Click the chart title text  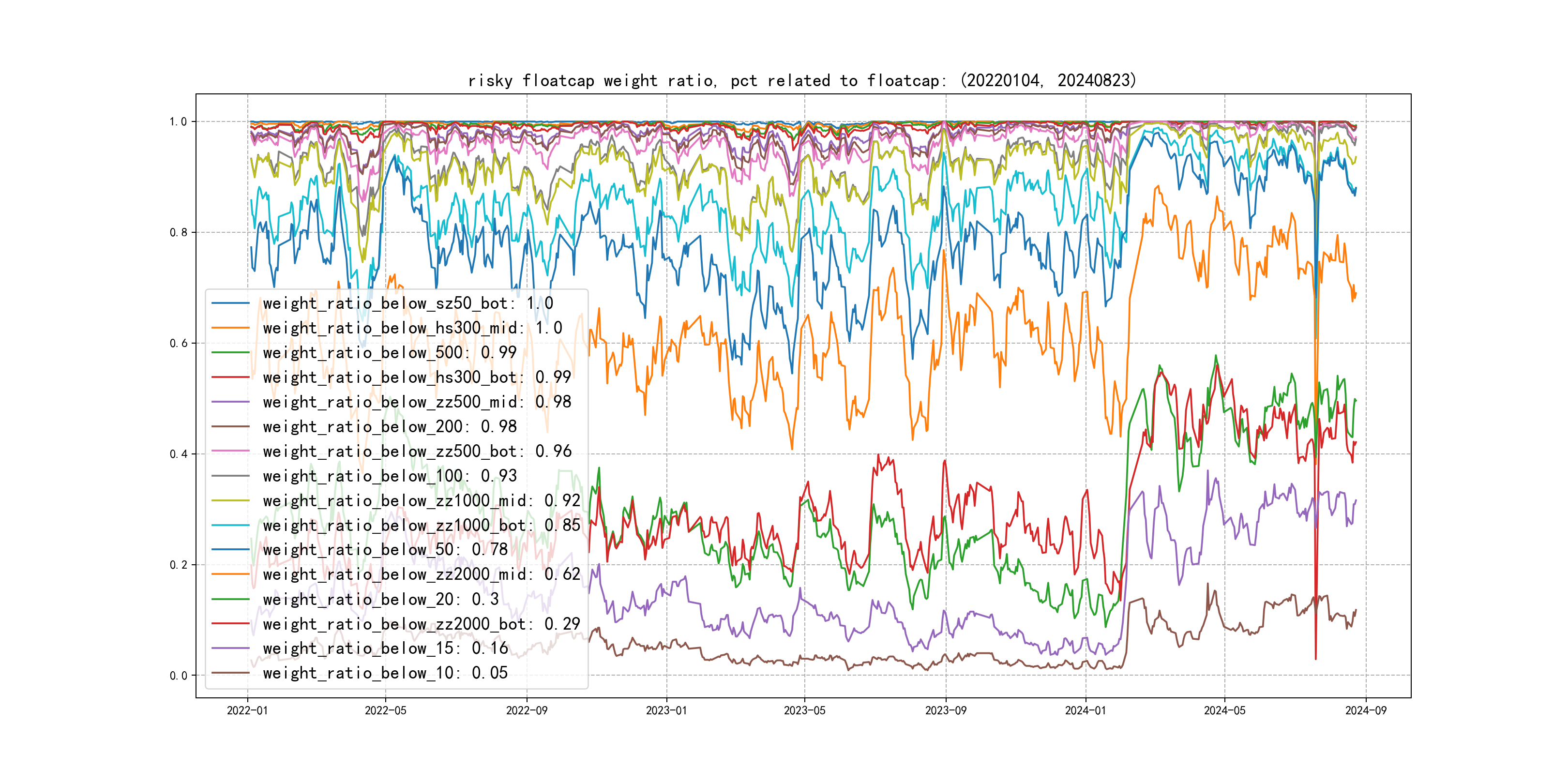point(801,80)
